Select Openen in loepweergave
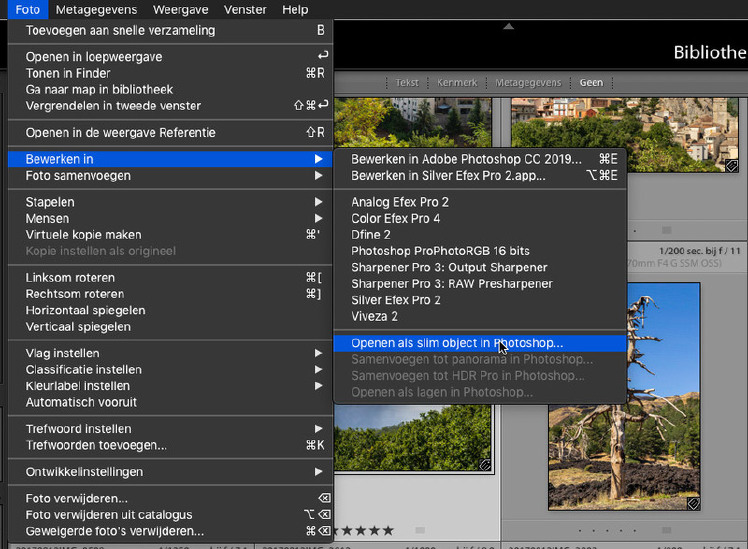 [170, 57]
